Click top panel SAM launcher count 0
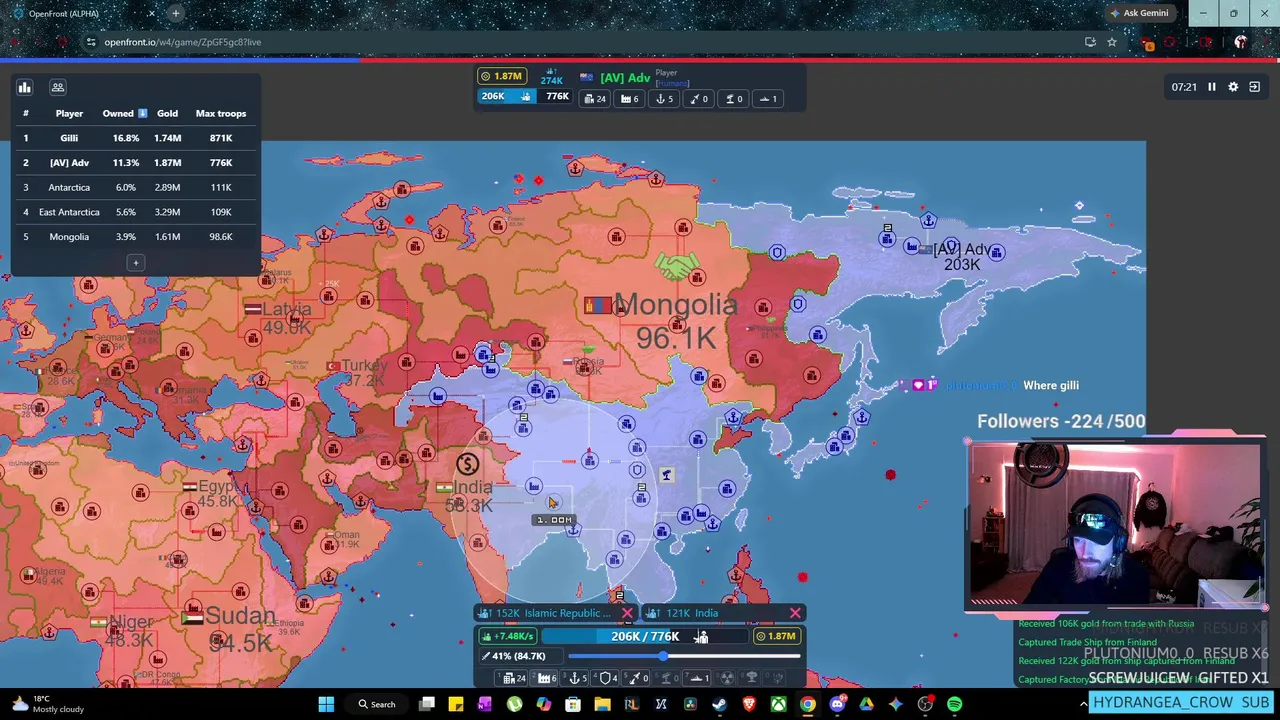 point(734,99)
